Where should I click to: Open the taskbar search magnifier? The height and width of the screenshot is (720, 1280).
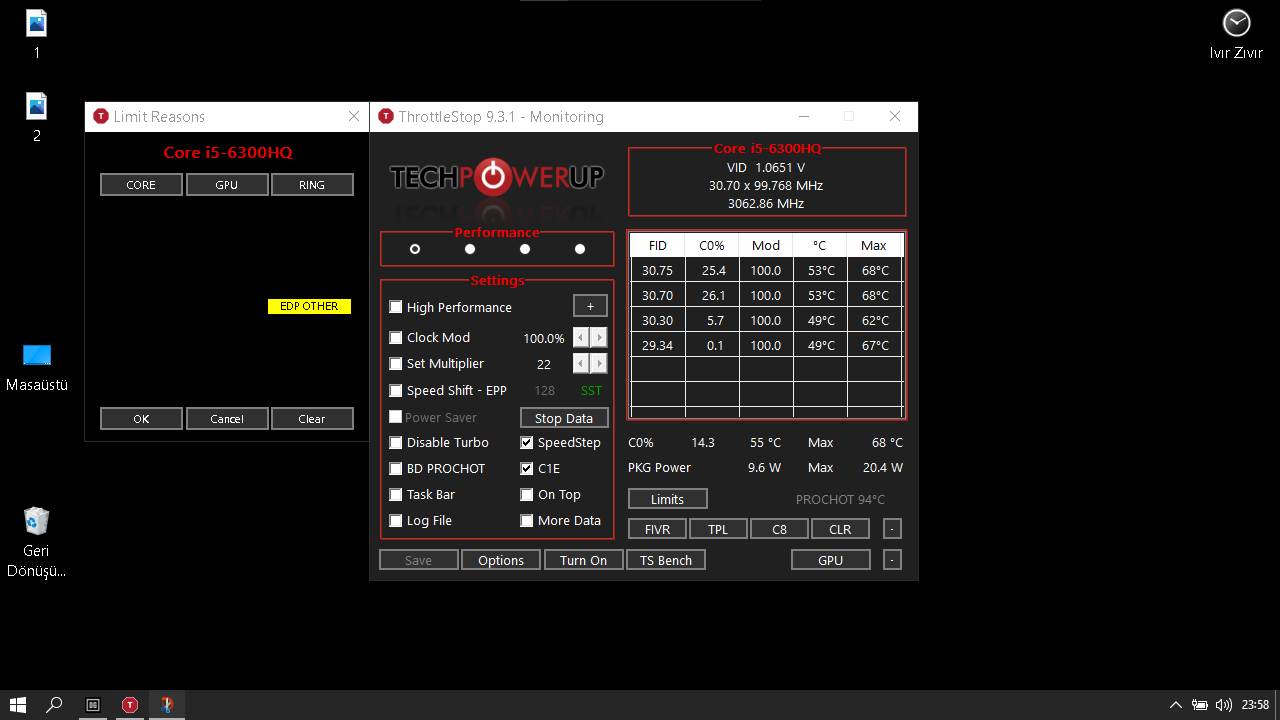pos(55,705)
